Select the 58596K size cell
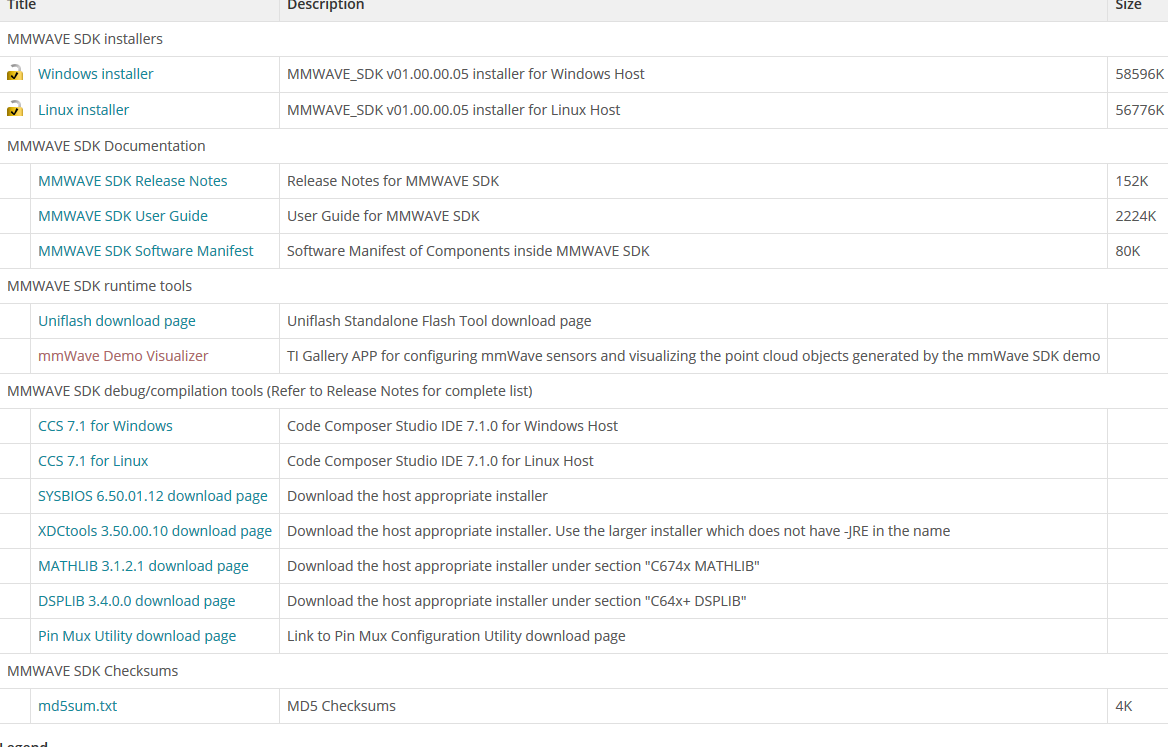Viewport: 1168px width, 747px height. point(1139,74)
